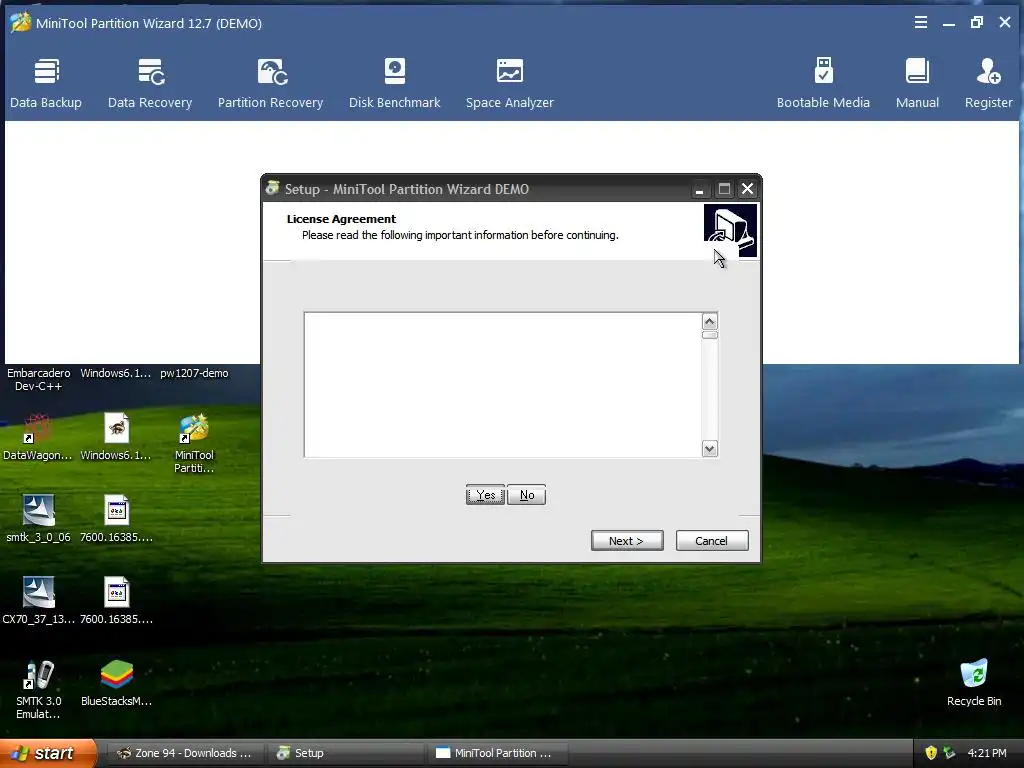Switch to MiniTool Partition taskbar item
The width and height of the screenshot is (1024, 768).
pyautogui.click(x=498, y=753)
